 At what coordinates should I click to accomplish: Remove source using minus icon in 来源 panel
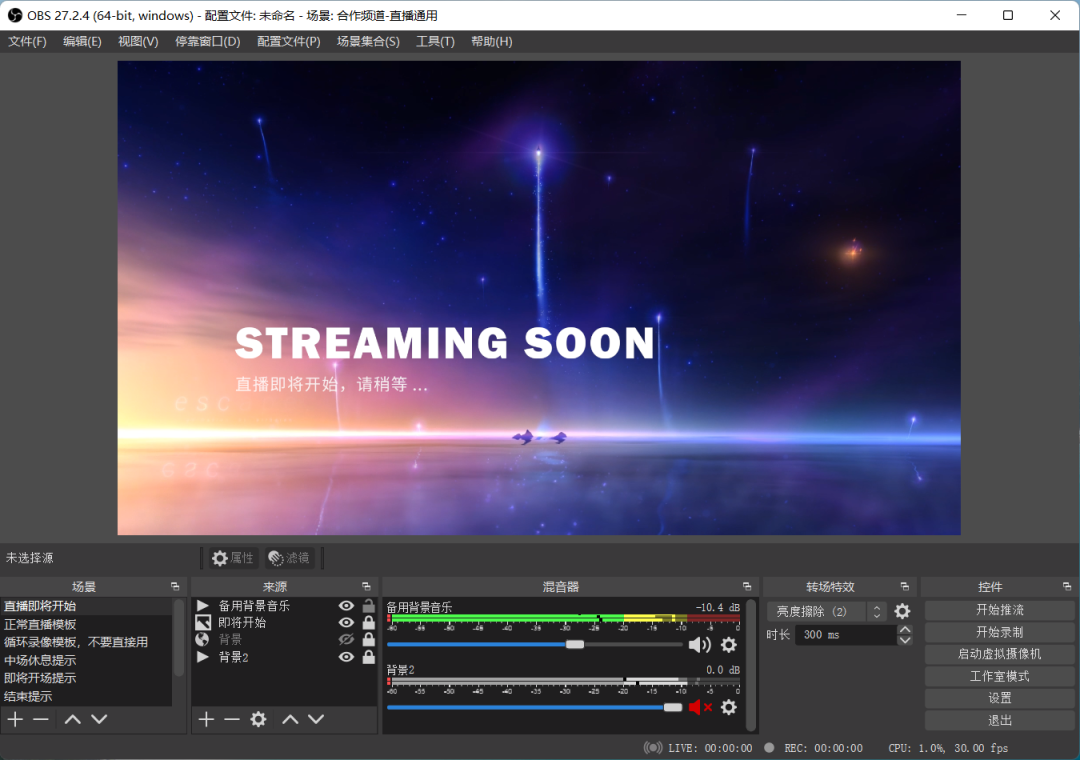(x=232, y=719)
